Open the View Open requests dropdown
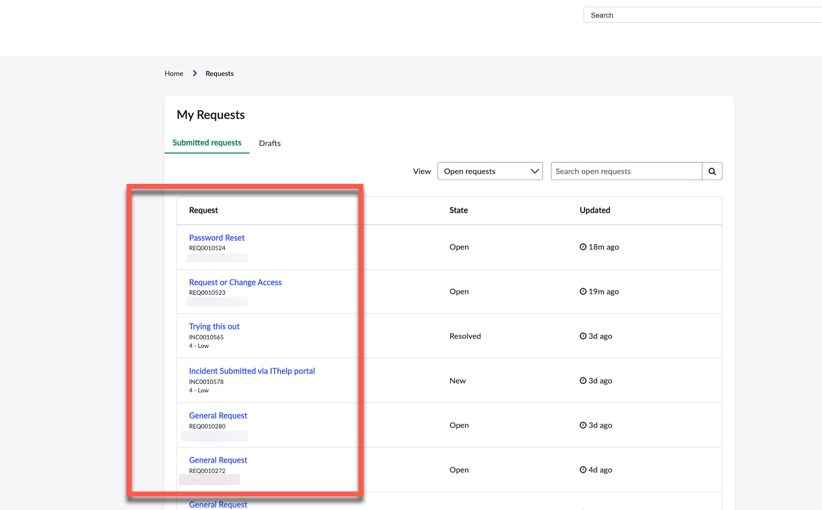Viewport: 822px width, 510px height. pyautogui.click(x=489, y=171)
